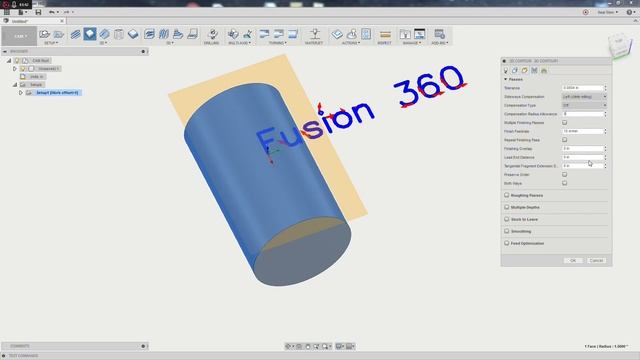Image resolution: width=640 pixels, height=360 pixels.
Task: Open the Sideways Compensation dropdown
Action: [x=584, y=97]
